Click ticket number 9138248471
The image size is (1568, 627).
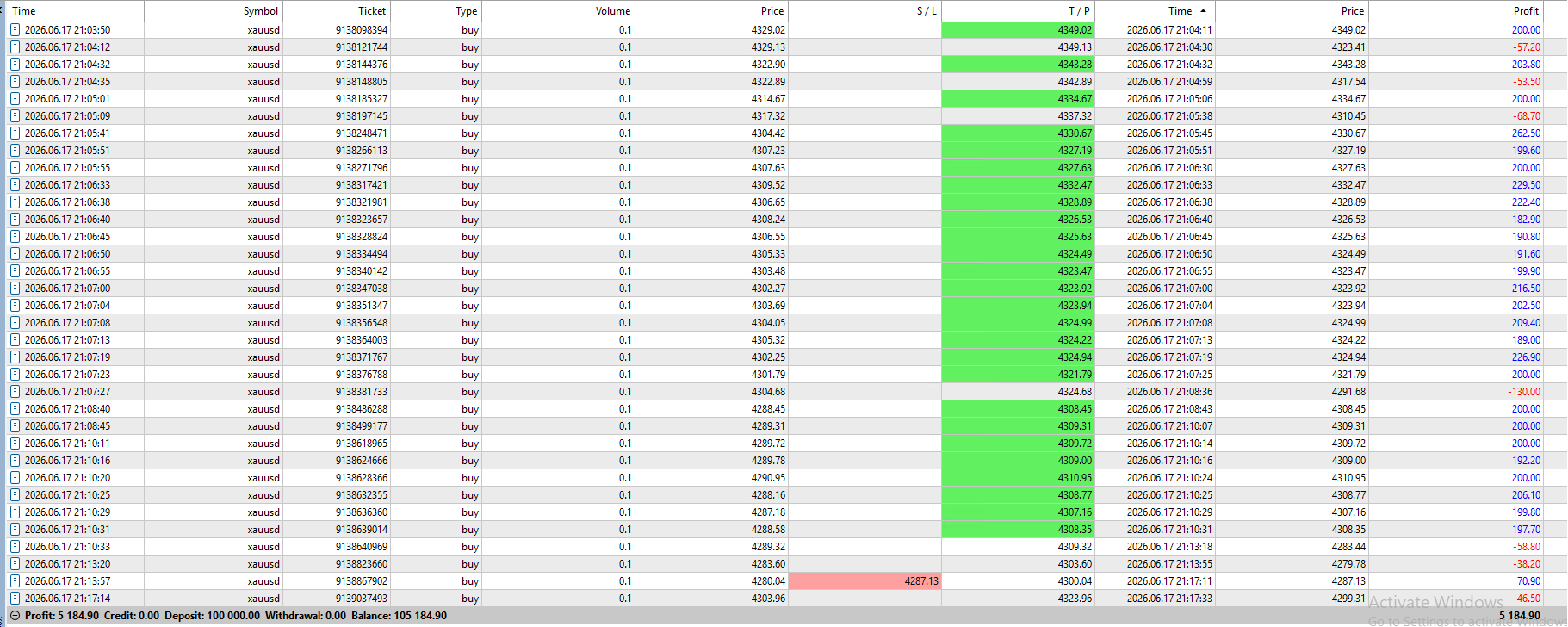tap(362, 133)
